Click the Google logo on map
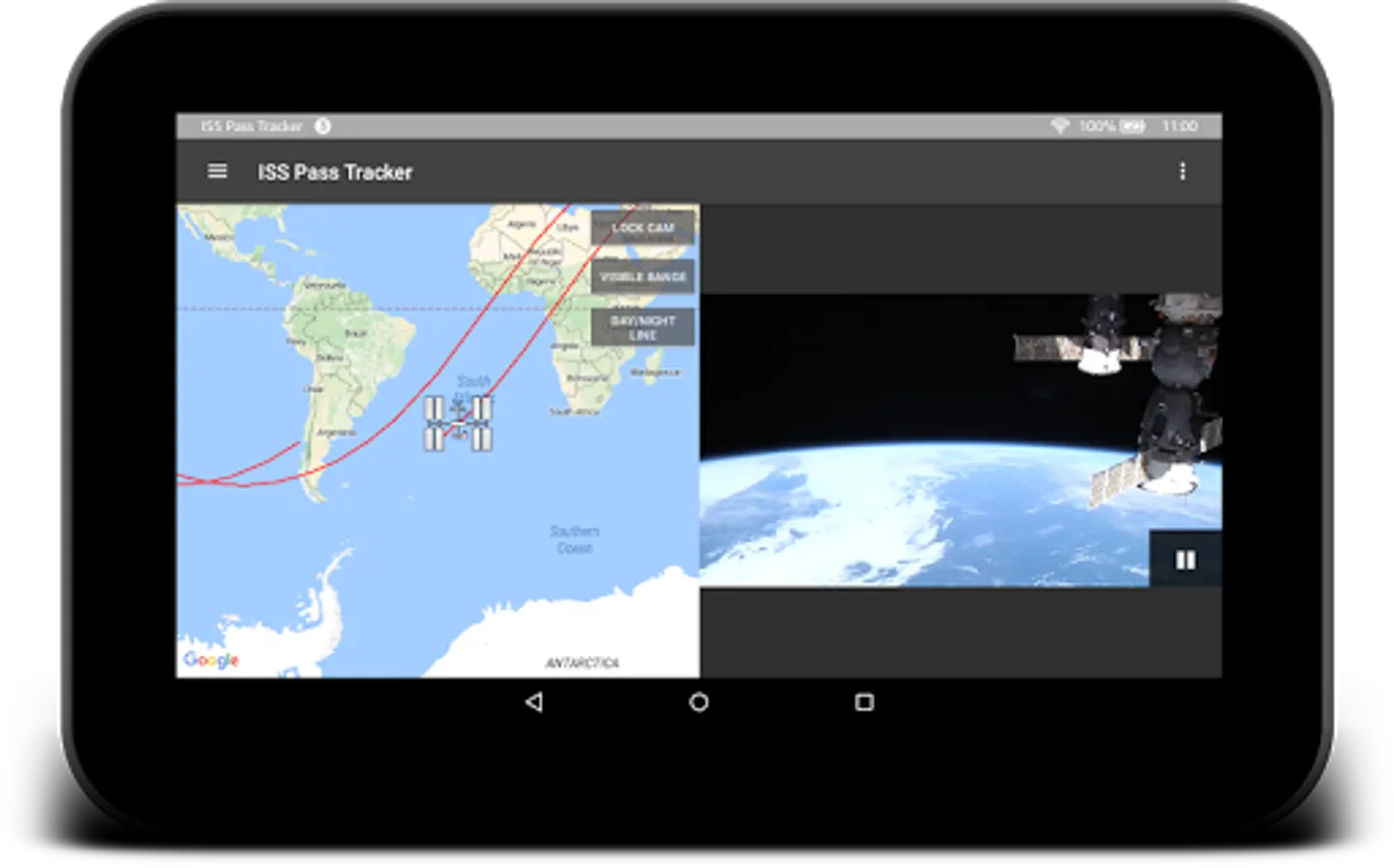 [211, 660]
